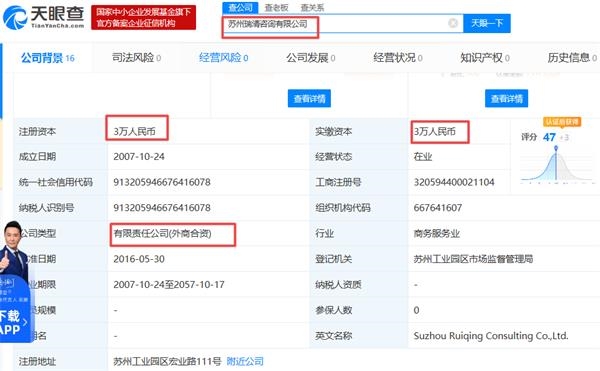
Task: Select the 查老板 search mode
Action: (277, 8)
